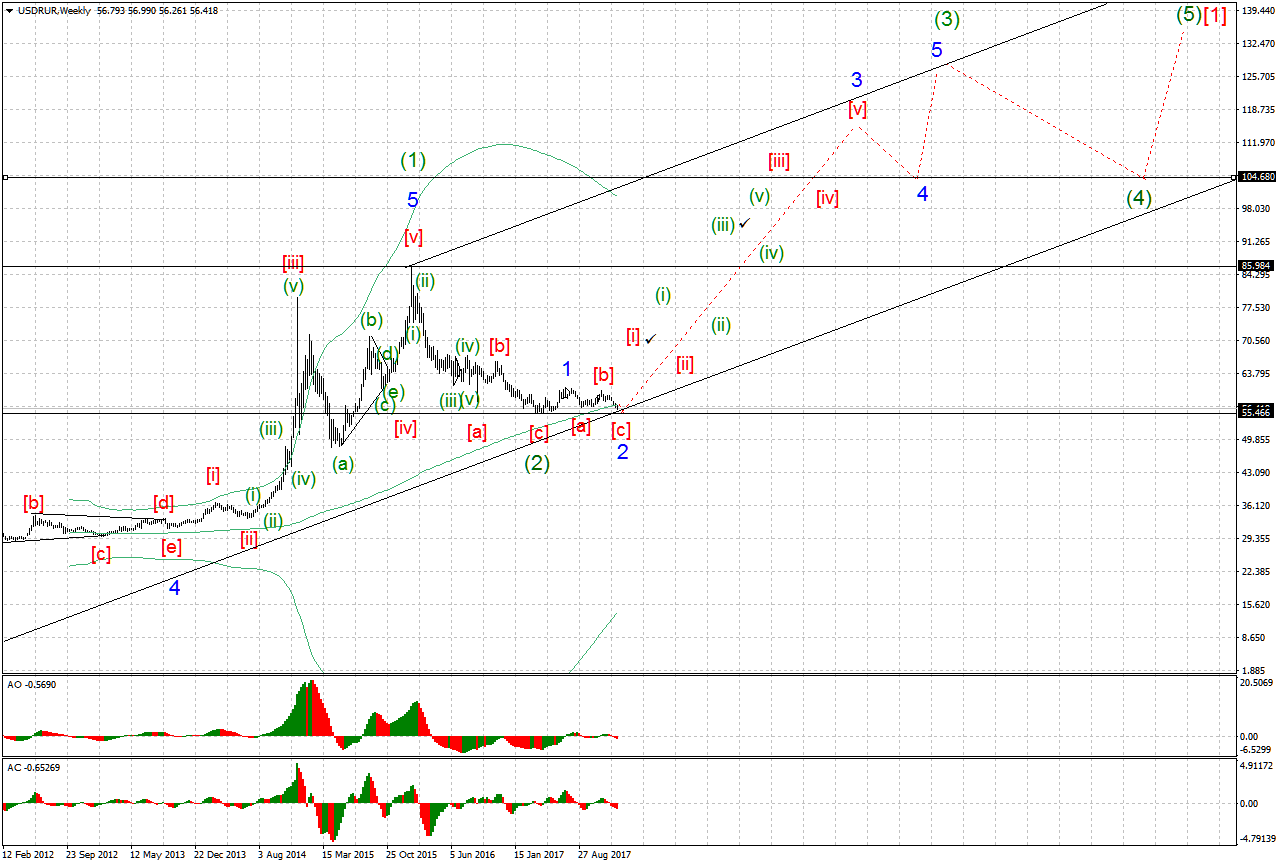Click the 91.265 price axis label
This screenshot has height=866, width=1276.
(1256, 241)
